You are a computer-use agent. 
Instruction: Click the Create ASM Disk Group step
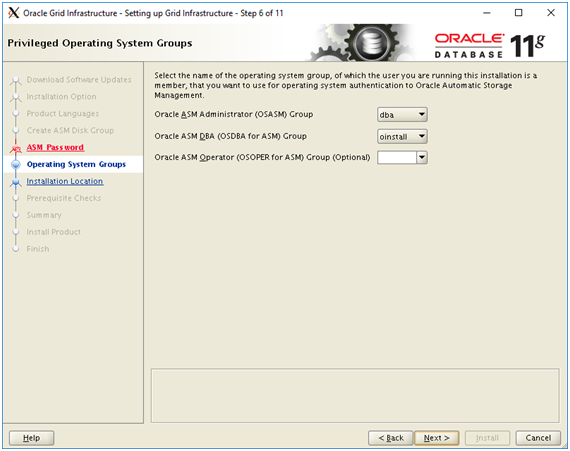[x=70, y=130]
